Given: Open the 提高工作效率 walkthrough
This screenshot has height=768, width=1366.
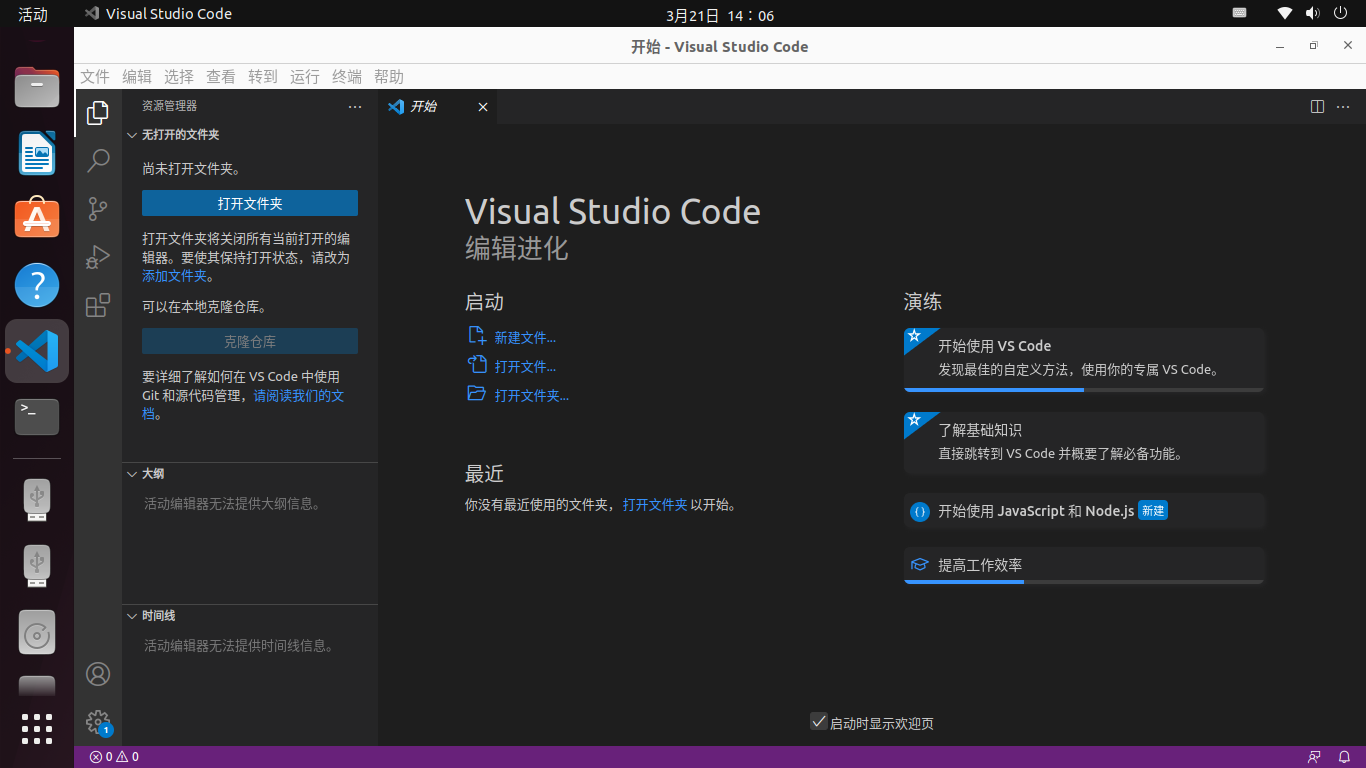Looking at the screenshot, I should pyautogui.click(x=1084, y=565).
